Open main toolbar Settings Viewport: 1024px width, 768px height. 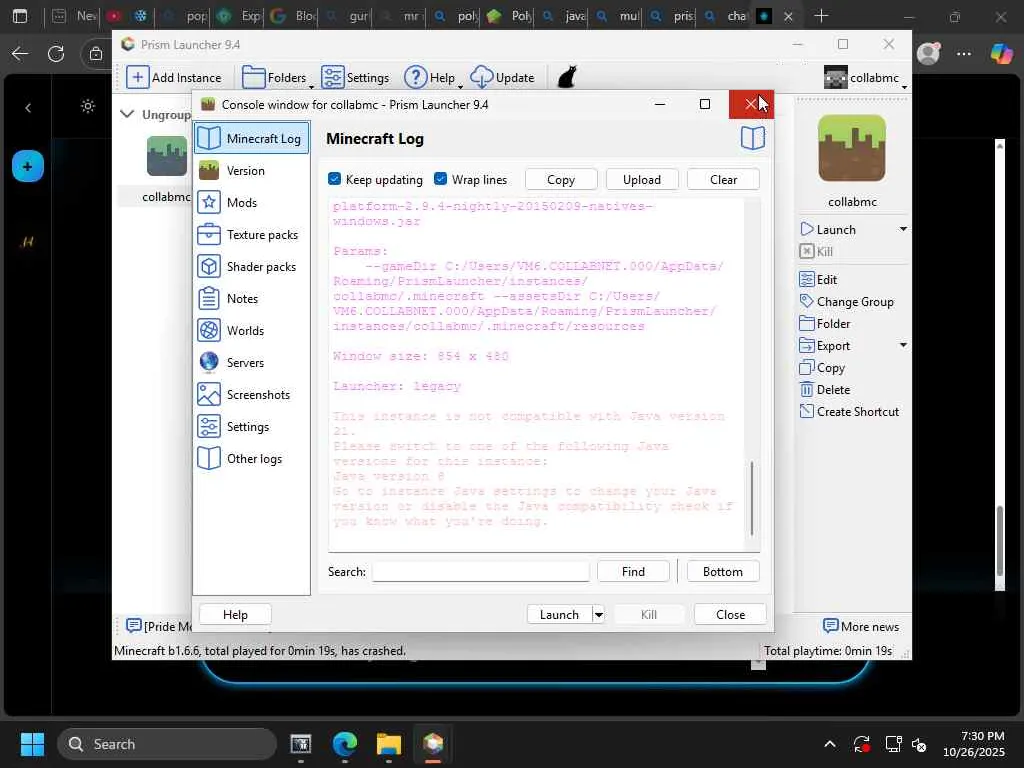click(x=355, y=78)
